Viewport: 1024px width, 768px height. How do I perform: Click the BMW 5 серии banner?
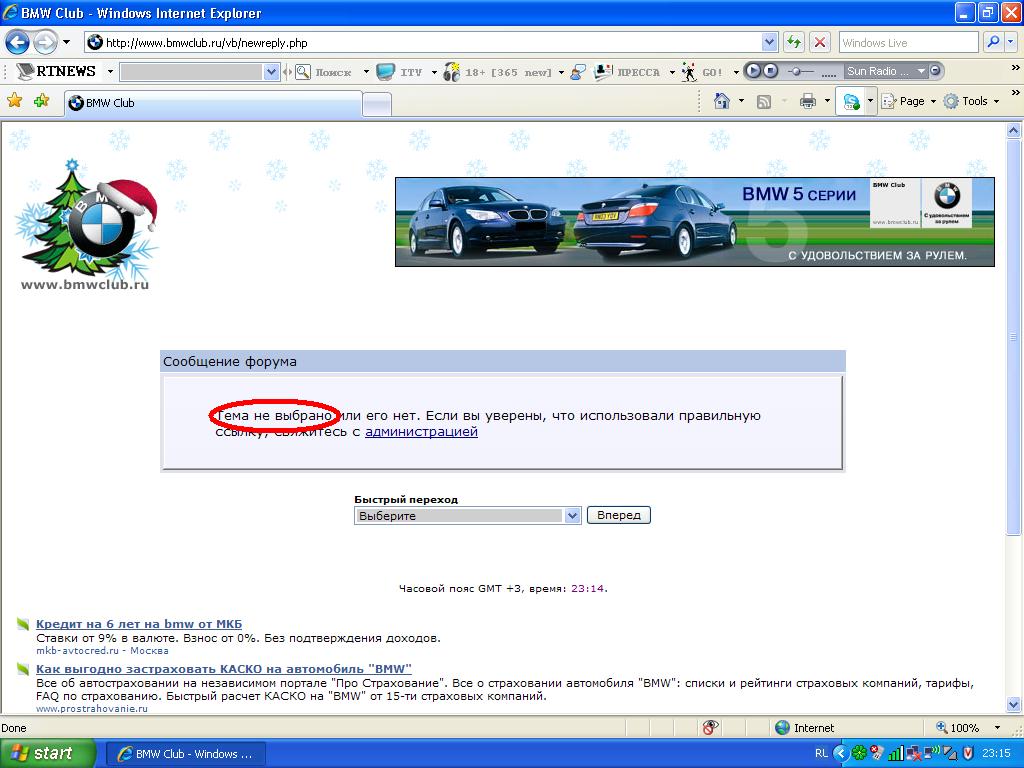695,222
